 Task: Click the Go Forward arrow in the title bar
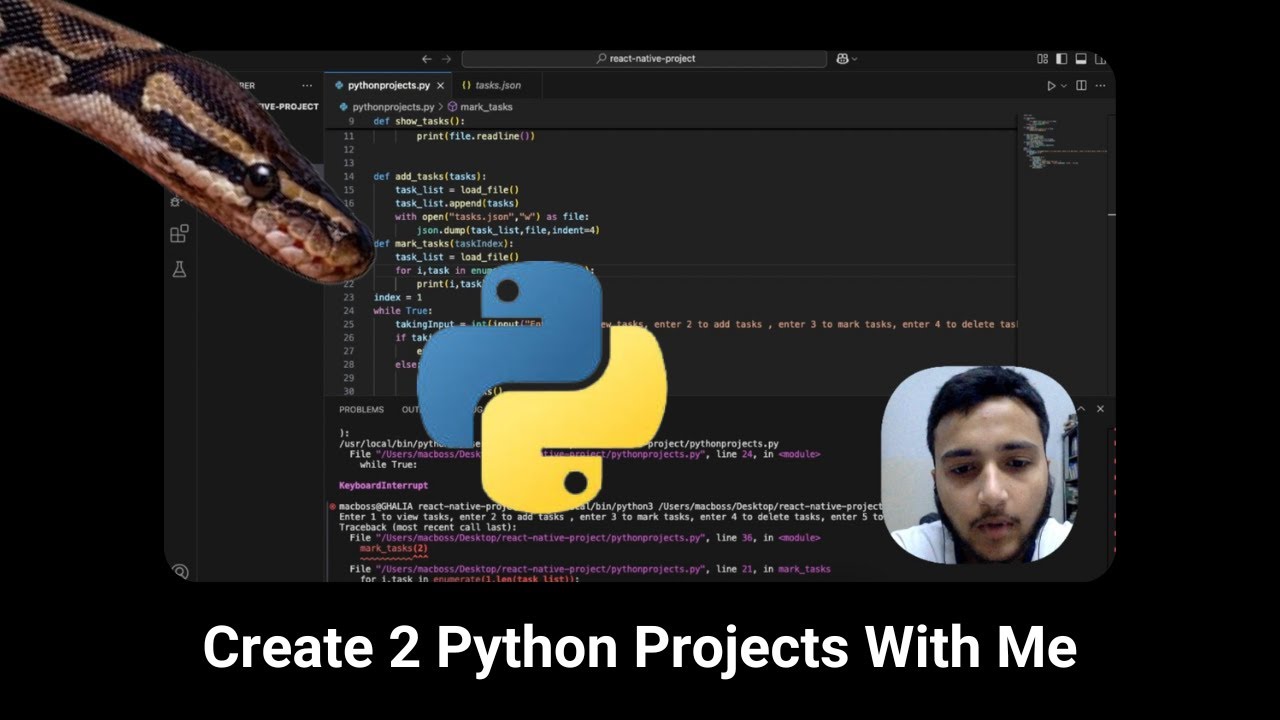[446, 59]
